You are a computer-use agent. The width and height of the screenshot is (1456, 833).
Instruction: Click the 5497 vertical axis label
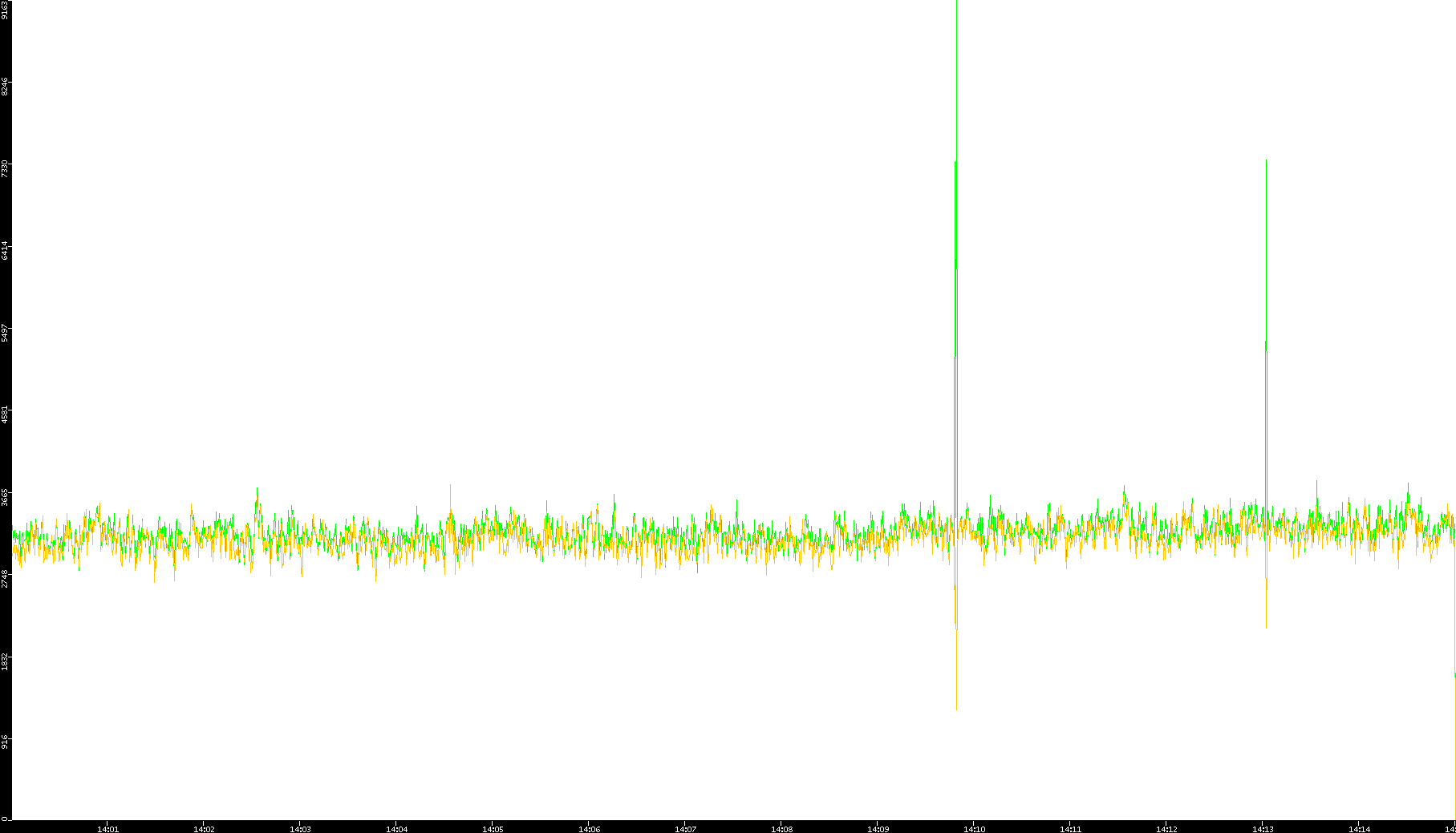5,332
